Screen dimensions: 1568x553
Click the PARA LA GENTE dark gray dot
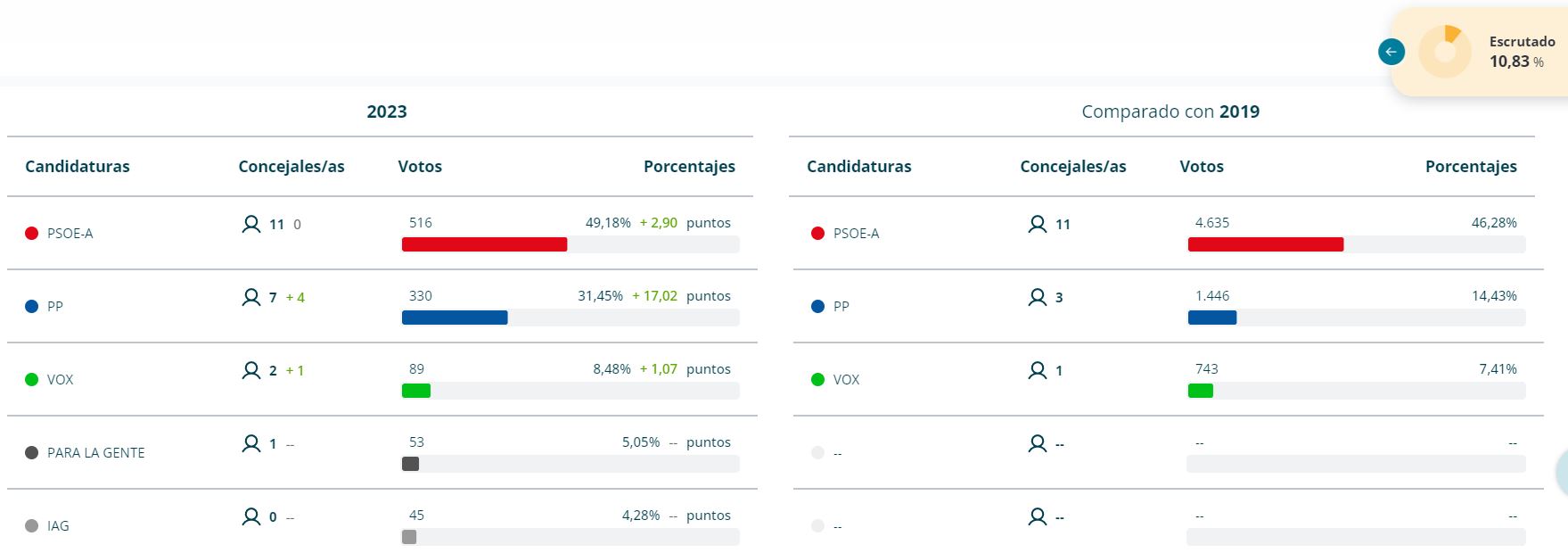pos(32,453)
